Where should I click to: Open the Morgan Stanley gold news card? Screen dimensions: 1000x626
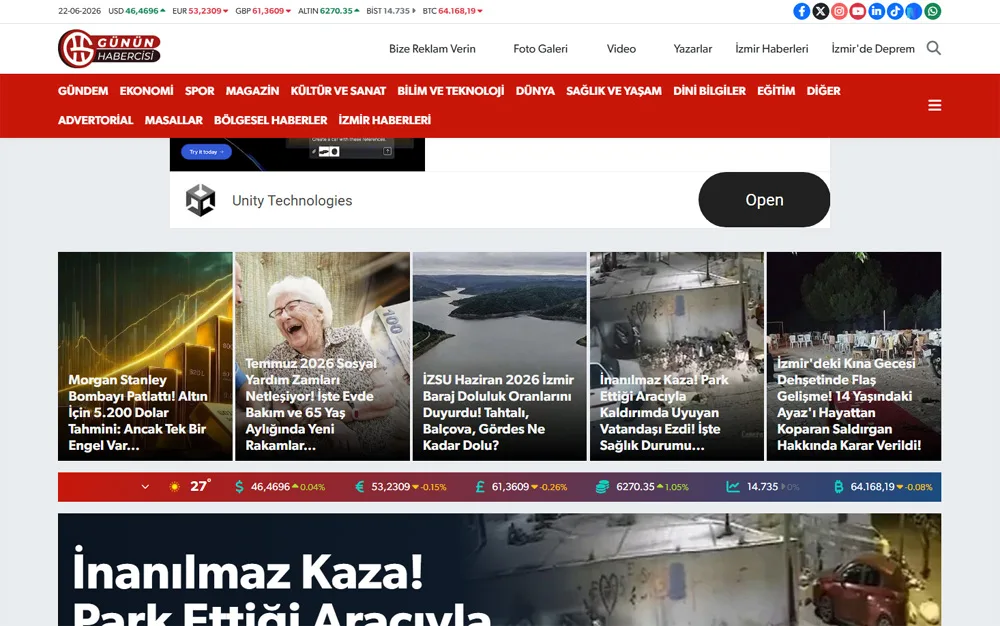click(145, 356)
